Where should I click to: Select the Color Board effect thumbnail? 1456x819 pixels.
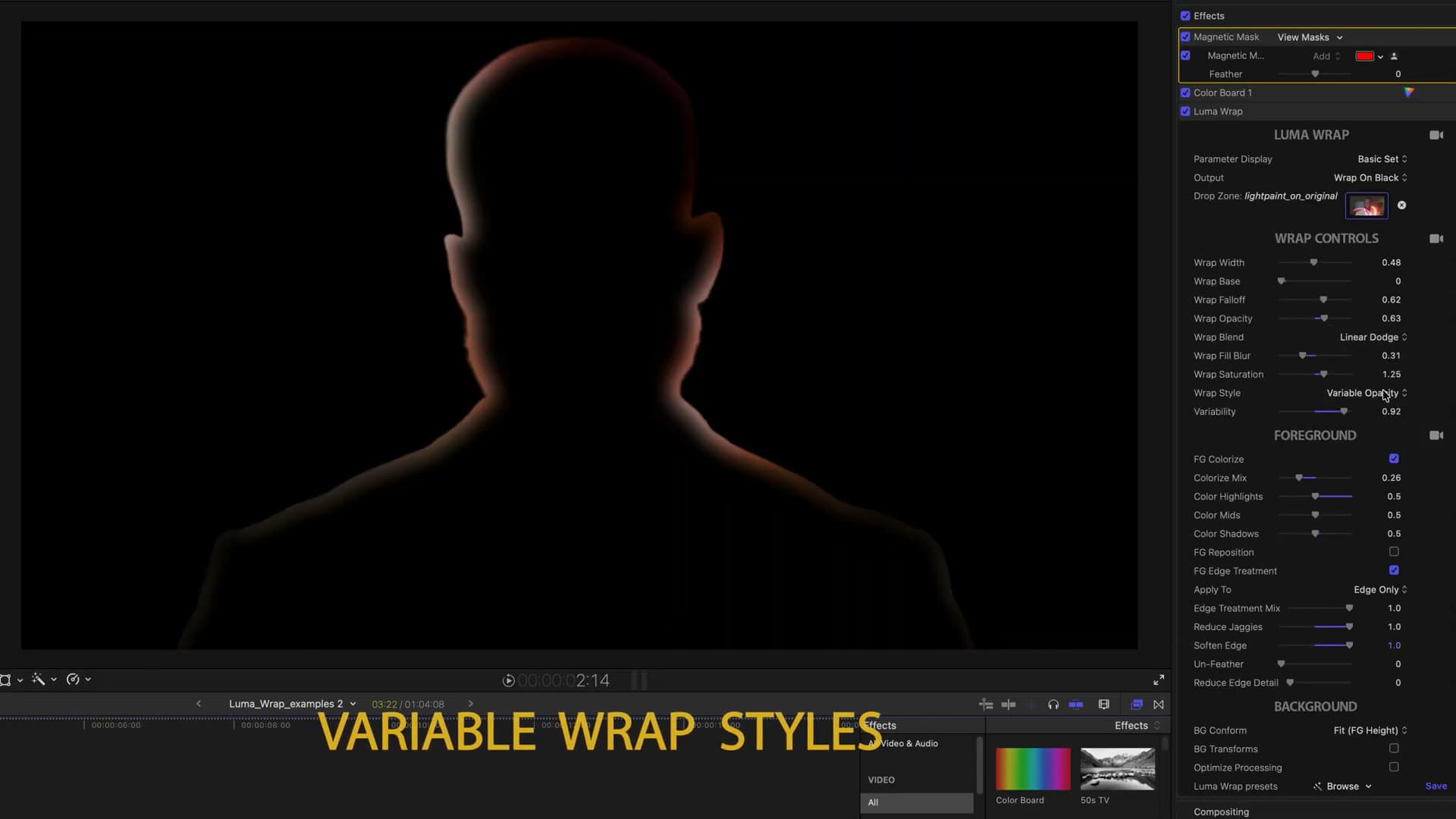click(1033, 769)
